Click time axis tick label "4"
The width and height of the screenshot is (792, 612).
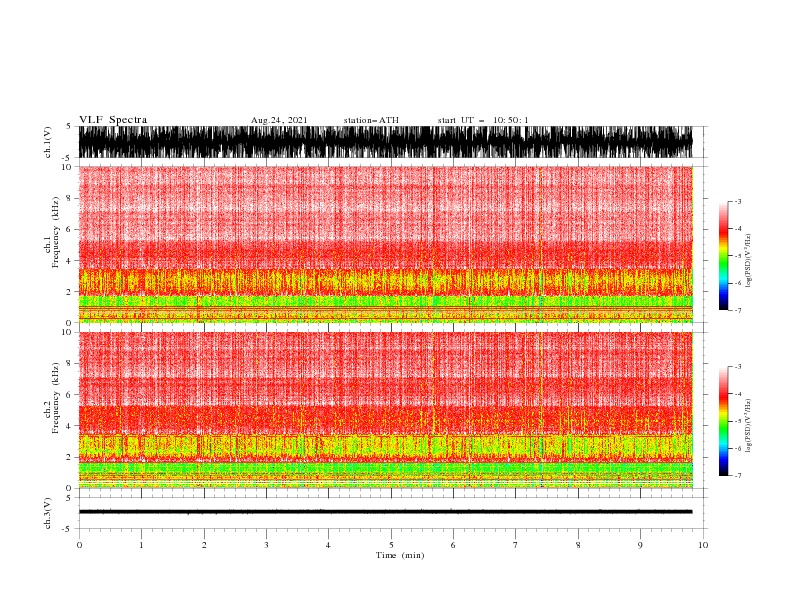[x=328, y=545]
